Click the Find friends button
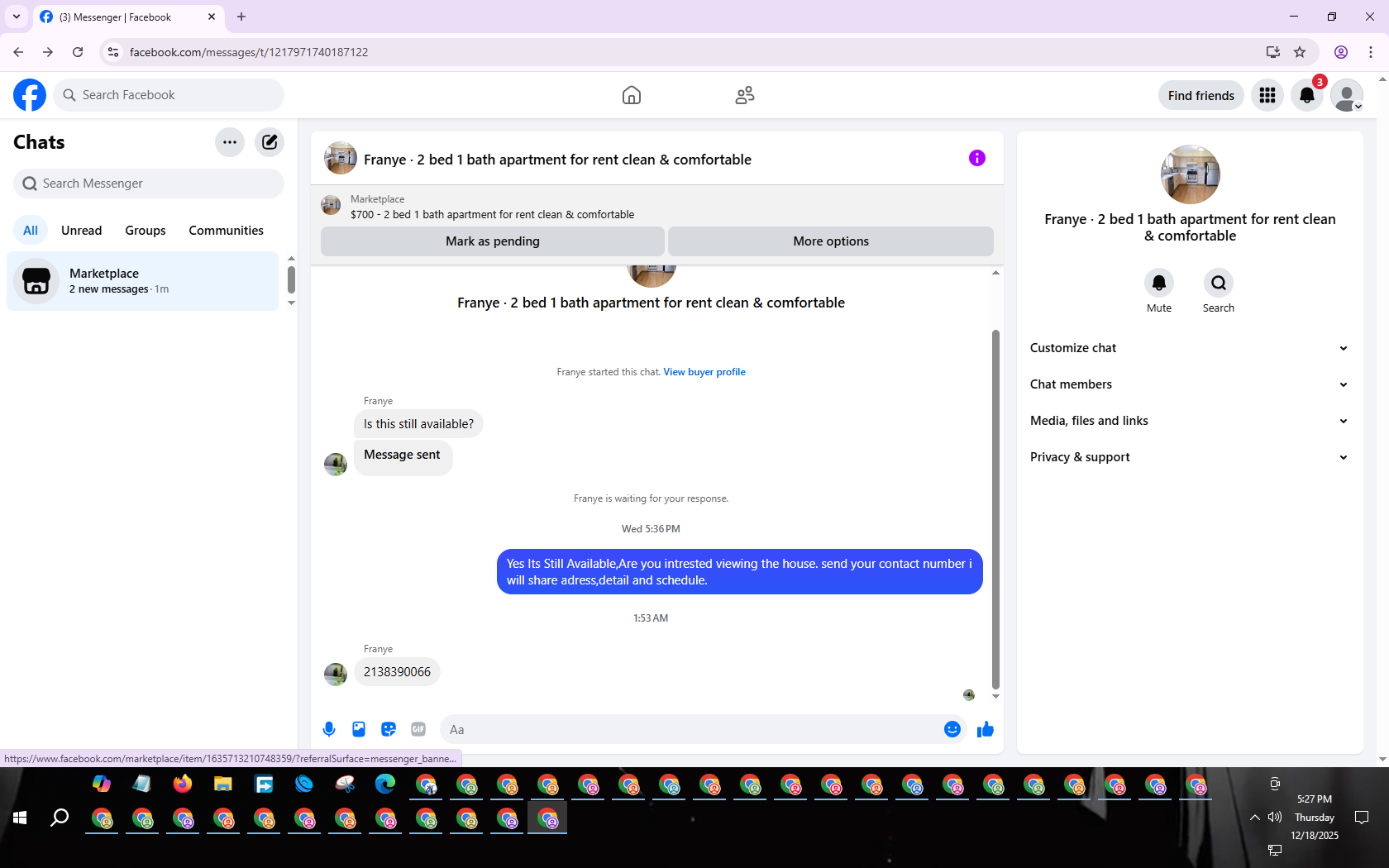Screen dimensions: 1389x868 tap(1201, 95)
